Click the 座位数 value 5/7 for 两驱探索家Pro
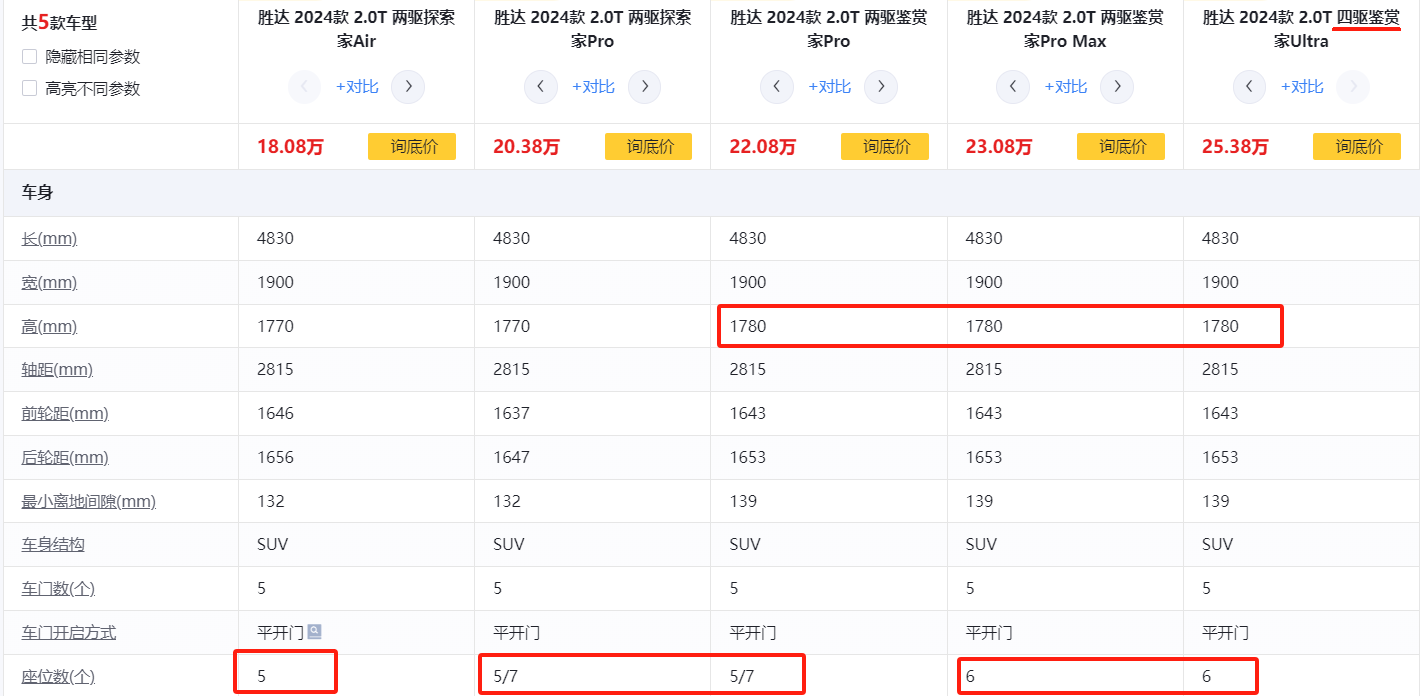The height and width of the screenshot is (696, 1420). click(506, 676)
